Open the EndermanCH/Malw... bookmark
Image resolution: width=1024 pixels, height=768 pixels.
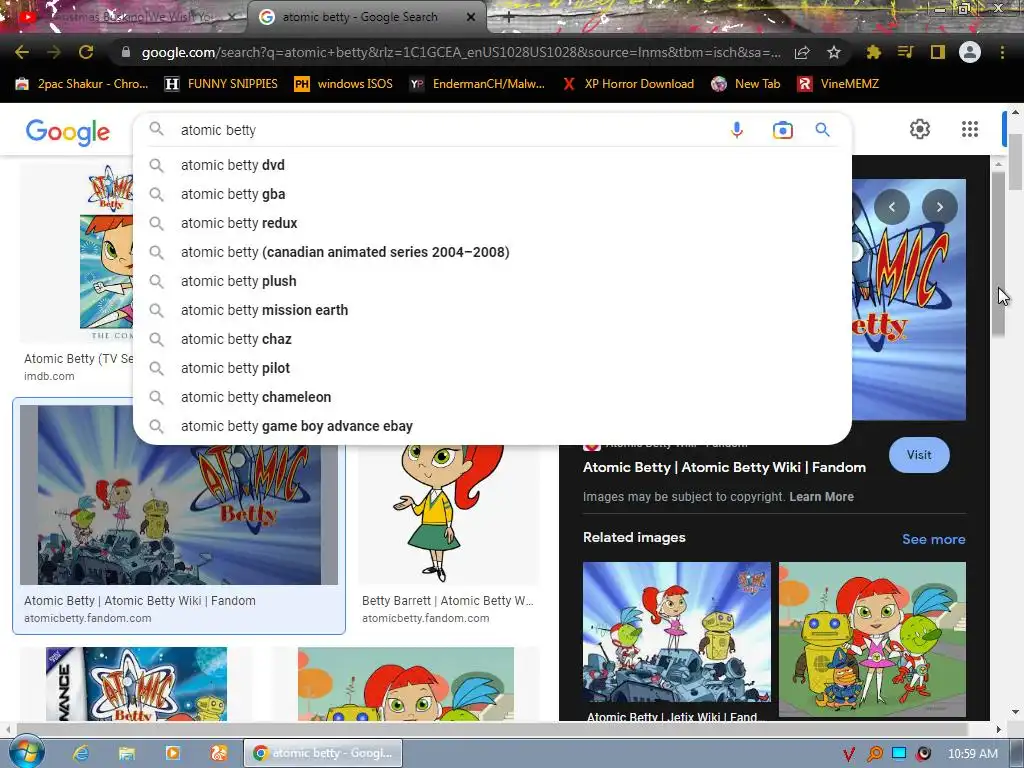point(477,84)
